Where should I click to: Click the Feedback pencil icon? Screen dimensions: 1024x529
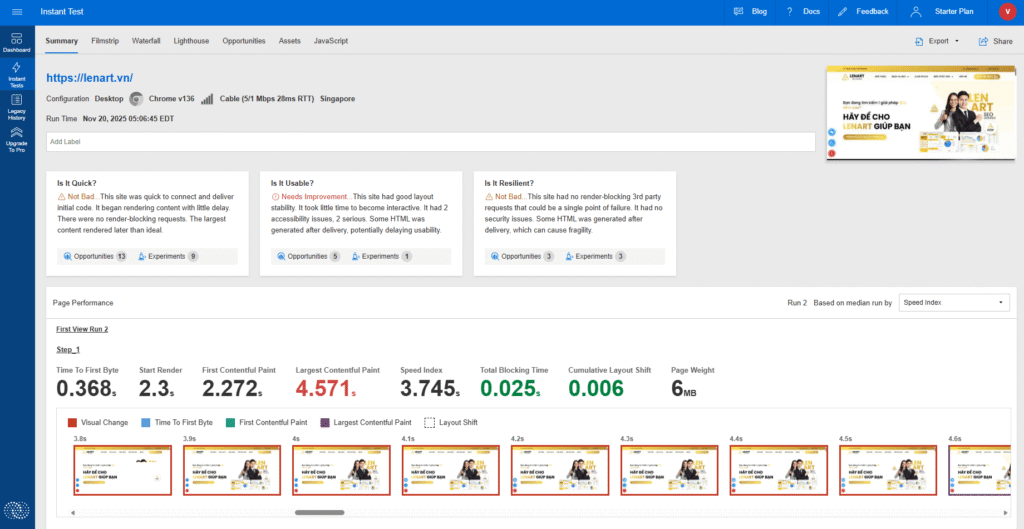pyautogui.click(x=842, y=12)
